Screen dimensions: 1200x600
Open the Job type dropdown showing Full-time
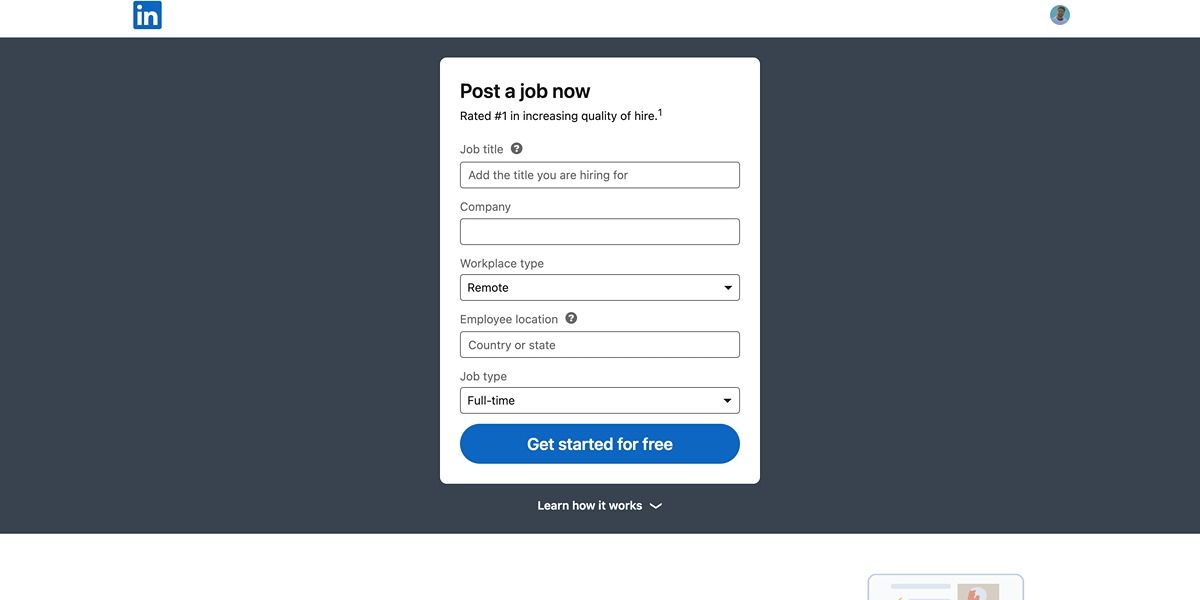point(599,400)
